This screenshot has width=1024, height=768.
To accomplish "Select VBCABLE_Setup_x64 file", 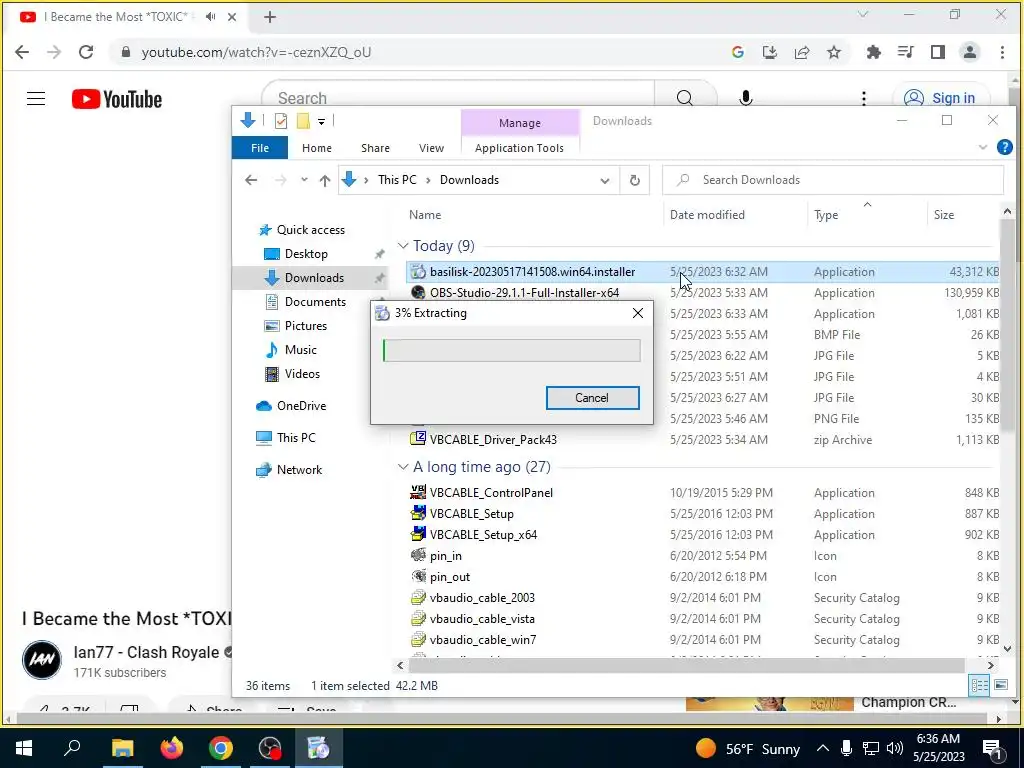I will point(483,535).
